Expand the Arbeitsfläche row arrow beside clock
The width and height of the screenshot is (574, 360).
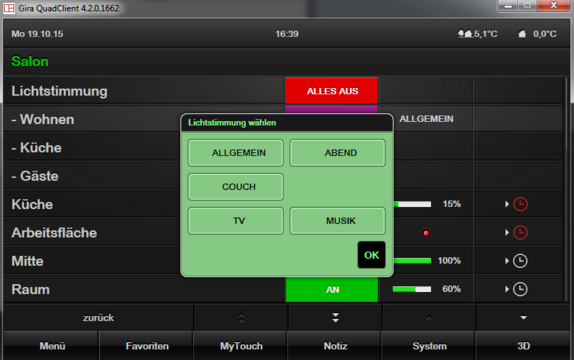[507, 233]
